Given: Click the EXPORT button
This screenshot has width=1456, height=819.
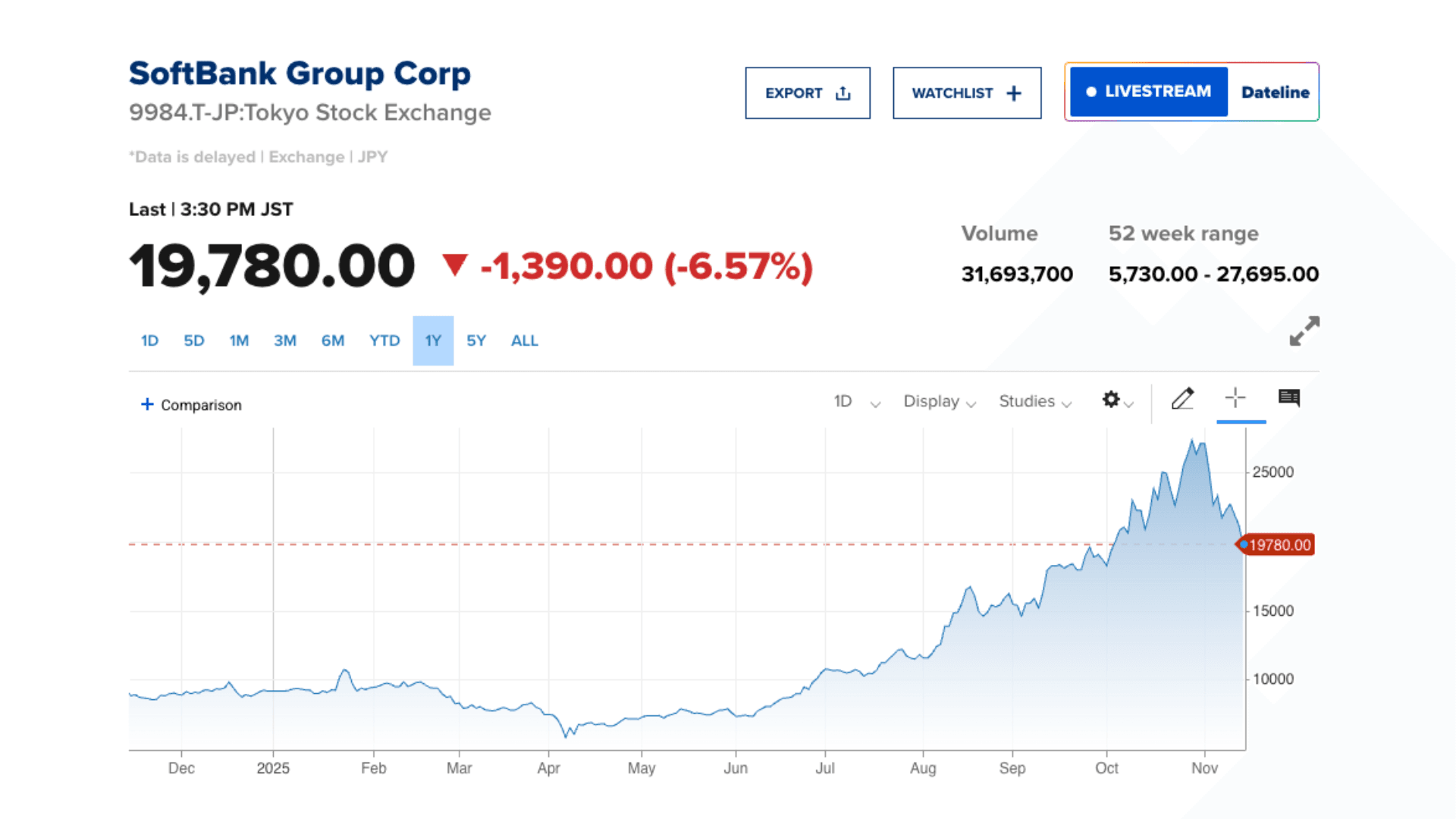Looking at the screenshot, I should (x=808, y=93).
